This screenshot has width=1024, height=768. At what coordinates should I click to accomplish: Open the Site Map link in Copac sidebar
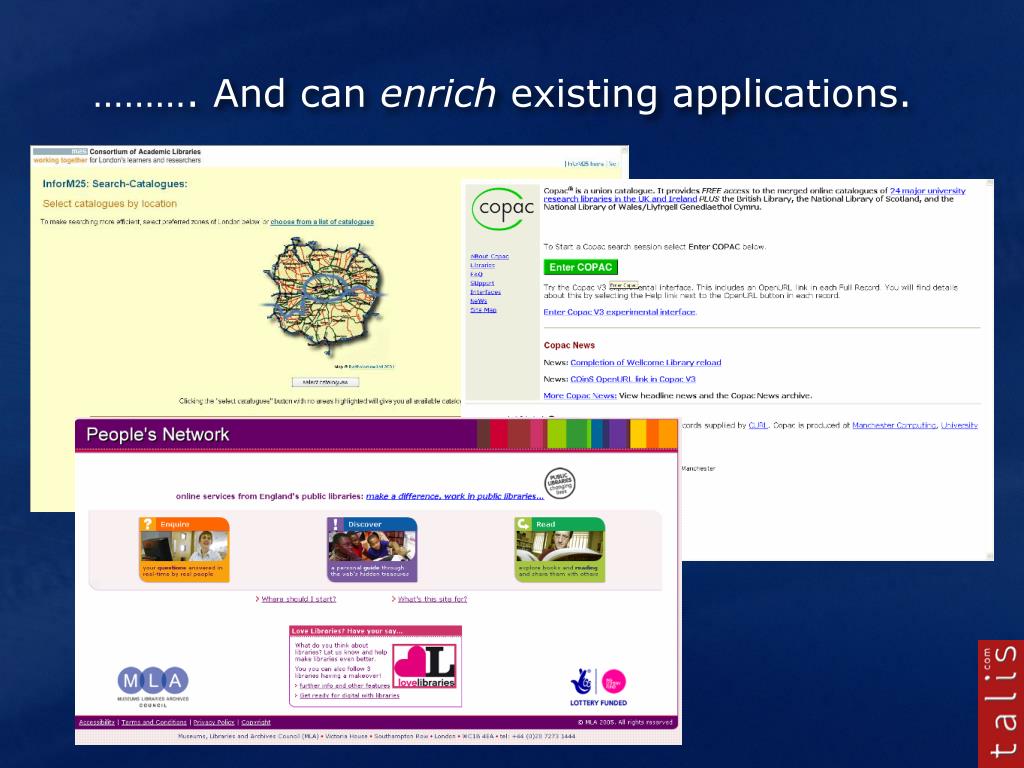click(483, 310)
